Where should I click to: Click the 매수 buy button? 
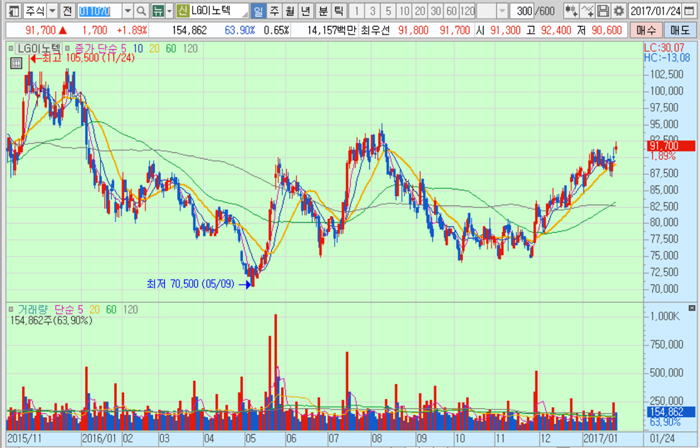[647, 32]
